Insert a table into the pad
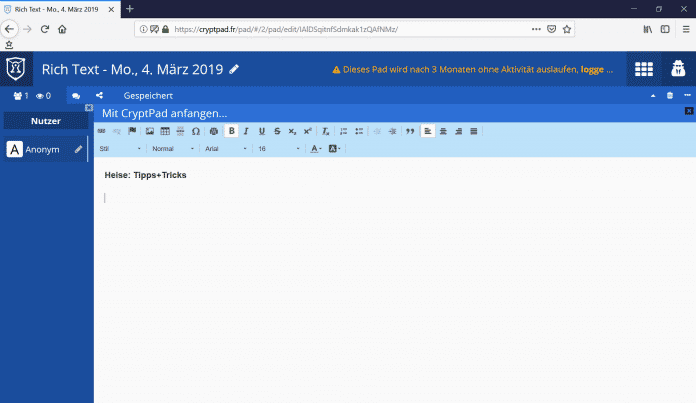This screenshot has height=403, width=696. pyautogui.click(x=165, y=131)
